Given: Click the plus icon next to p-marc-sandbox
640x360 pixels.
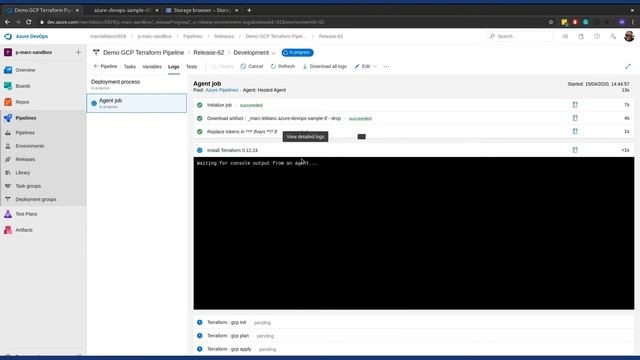Looking at the screenshot, I should pos(78,52).
